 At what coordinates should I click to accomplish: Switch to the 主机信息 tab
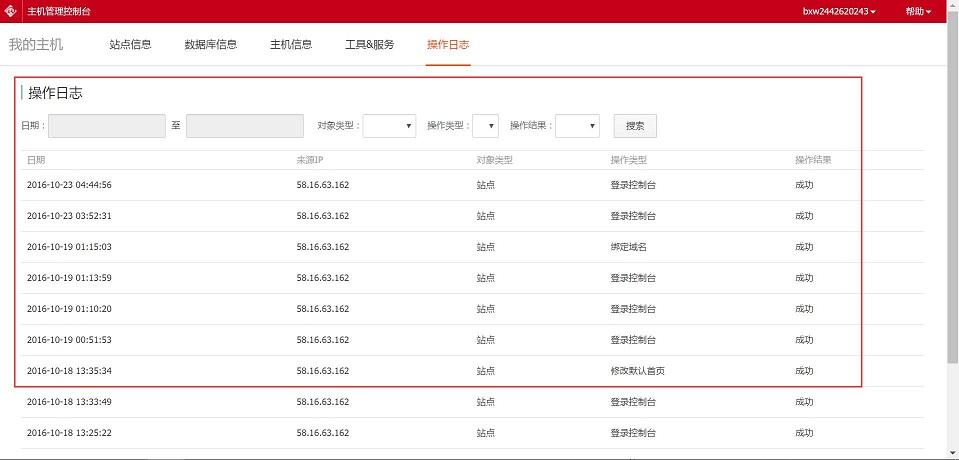pyautogui.click(x=291, y=45)
